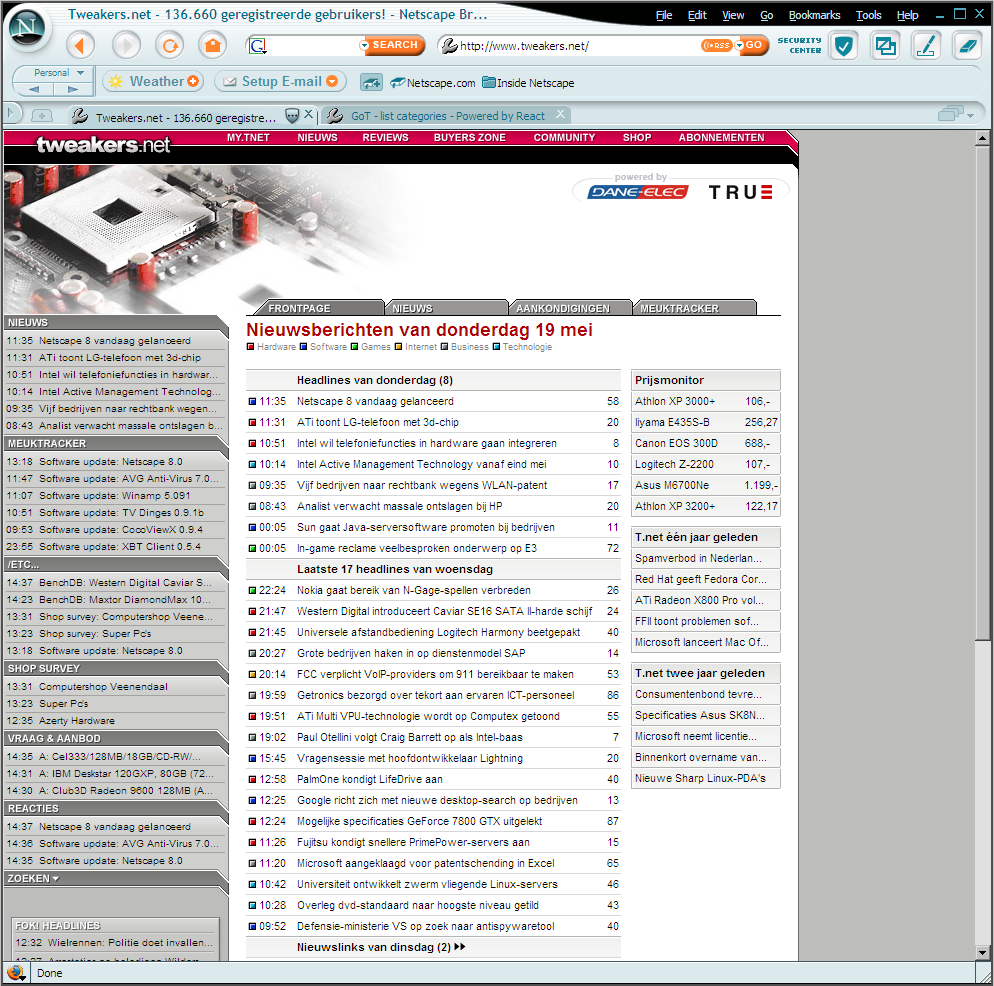994x986 pixels.
Task: Open the Security Center shield icon
Action: point(843,46)
